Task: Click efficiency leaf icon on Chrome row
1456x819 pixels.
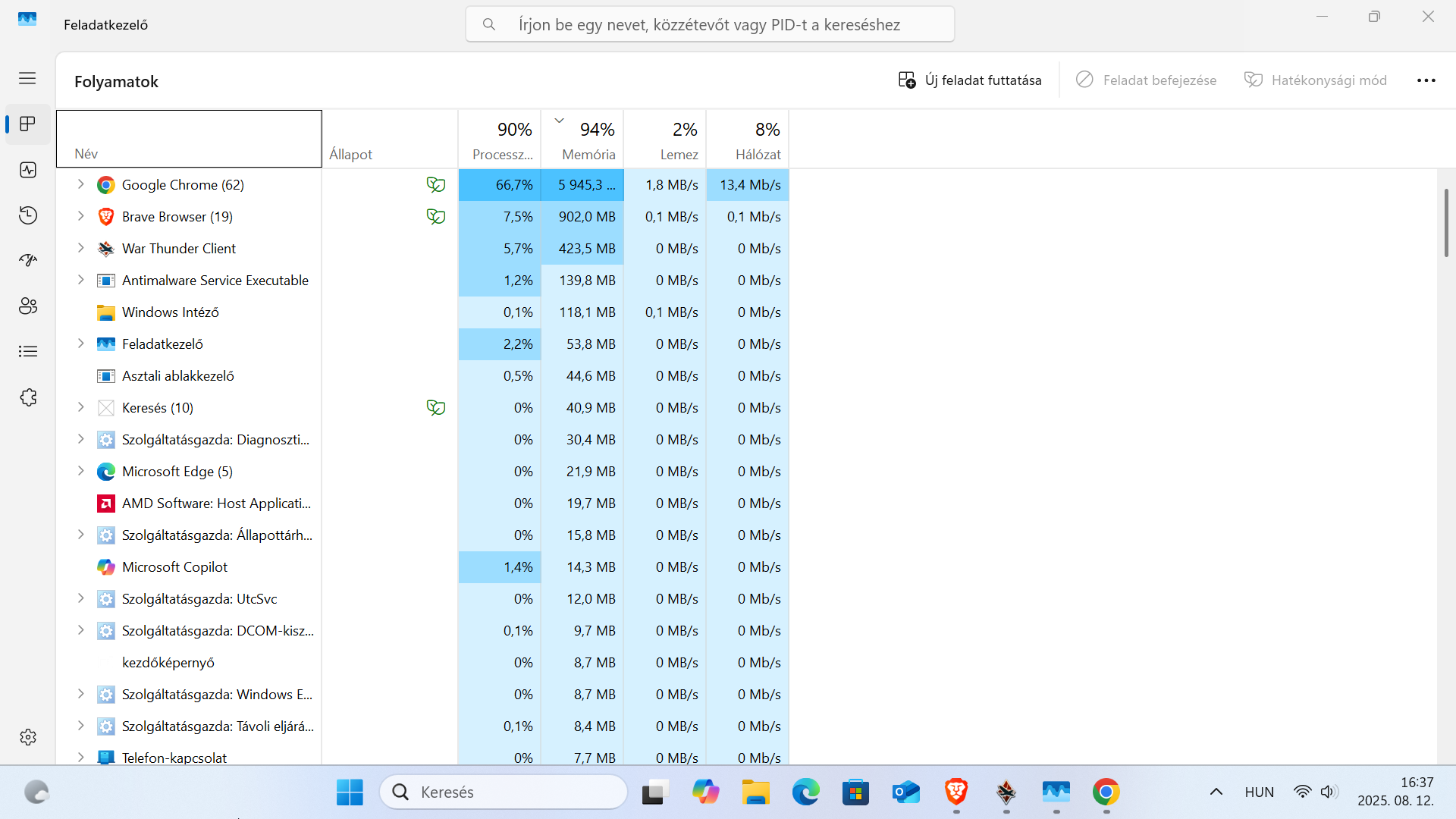Action: click(436, 185)
